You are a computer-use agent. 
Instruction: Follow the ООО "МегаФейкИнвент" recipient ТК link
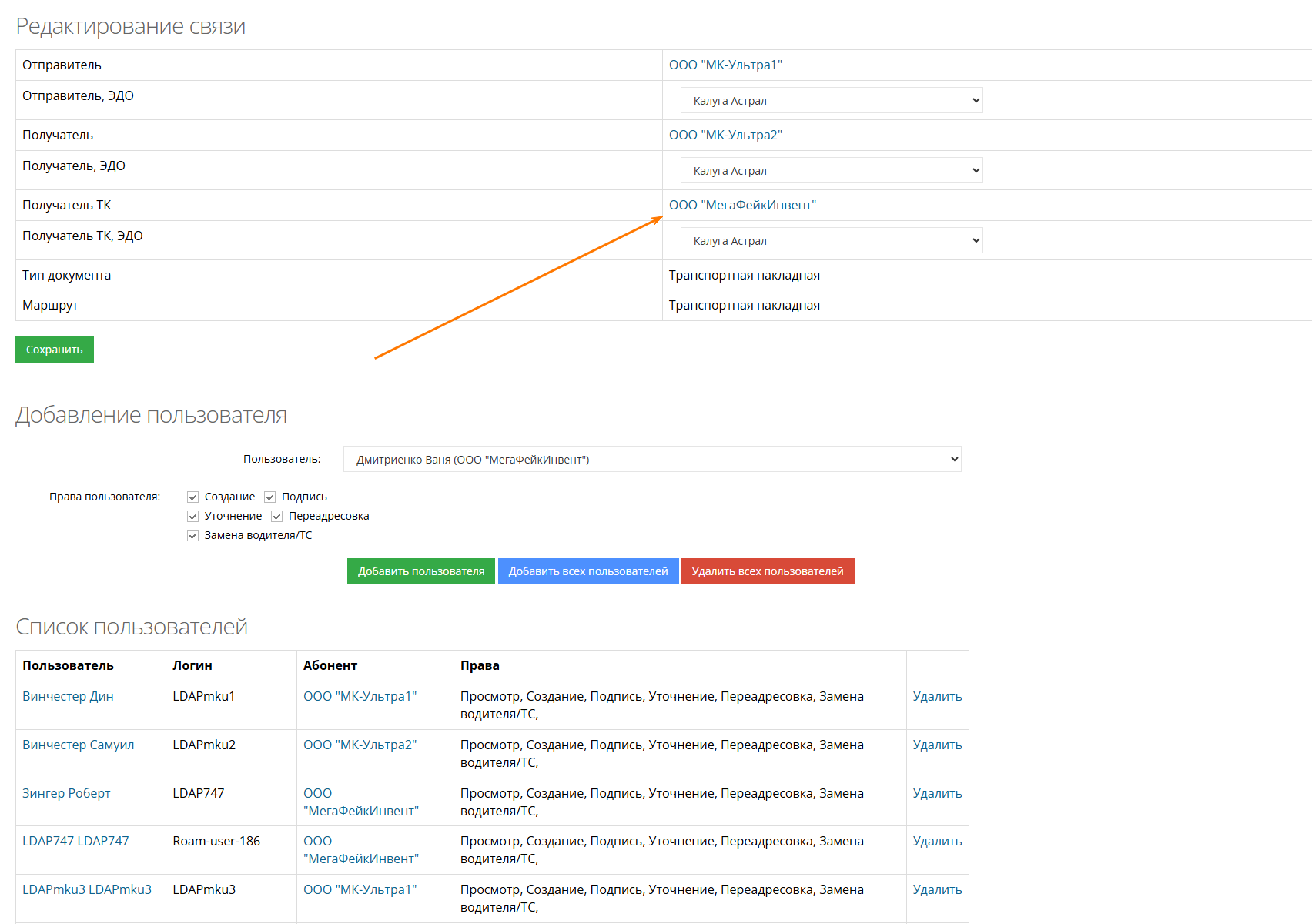tap(742, 206)
